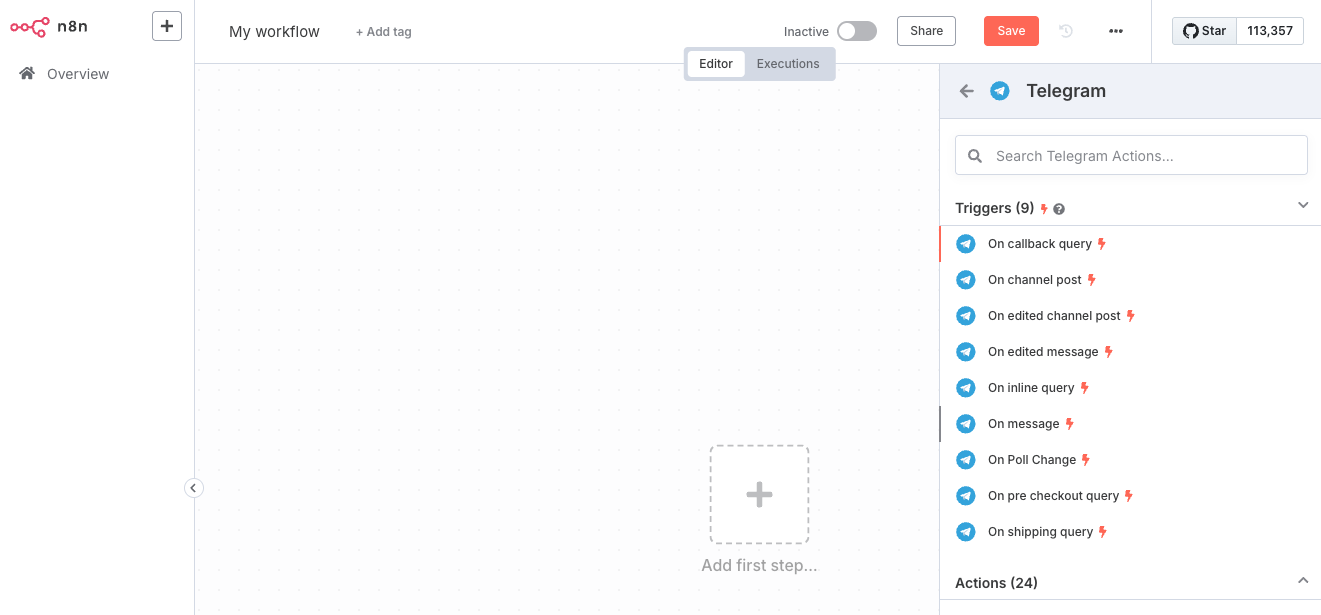Expand the Actions (24) section
Viewport: 1321px width, 615px height.
pos(1302,581)
